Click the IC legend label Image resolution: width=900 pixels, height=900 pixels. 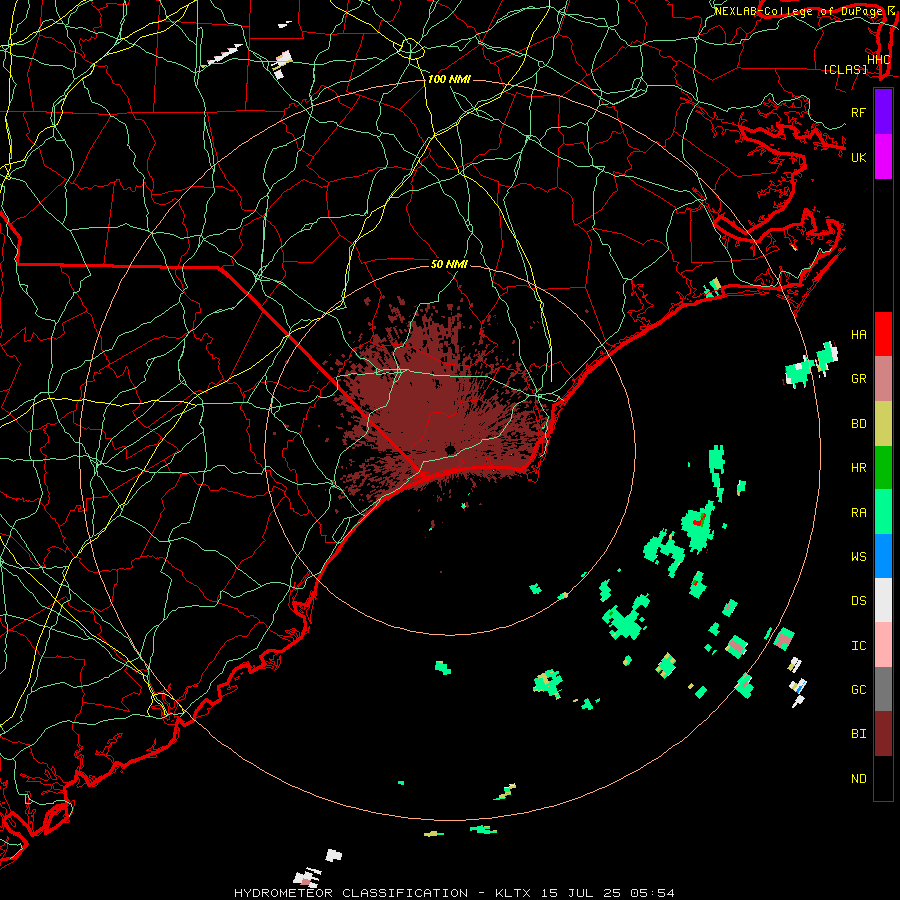pyautogui.click(x=858, y=646)
